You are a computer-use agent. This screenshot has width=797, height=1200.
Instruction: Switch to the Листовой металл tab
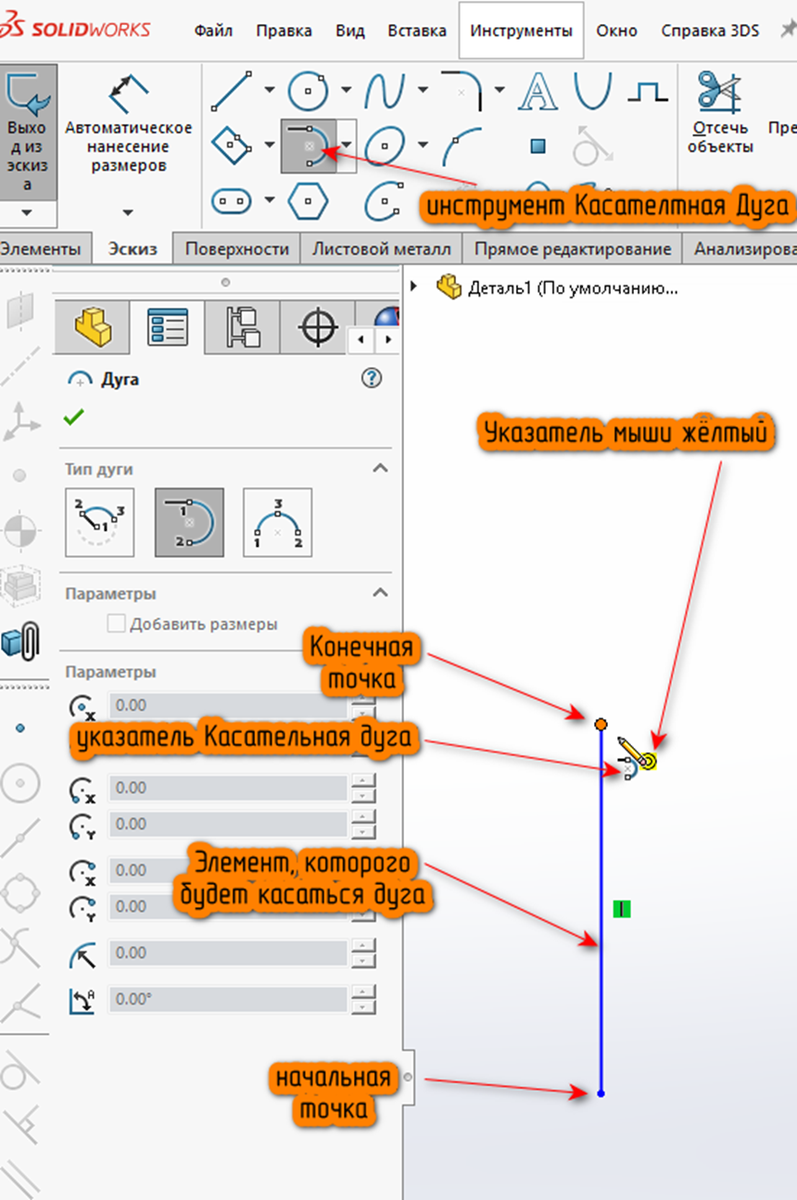click(381, 249)
